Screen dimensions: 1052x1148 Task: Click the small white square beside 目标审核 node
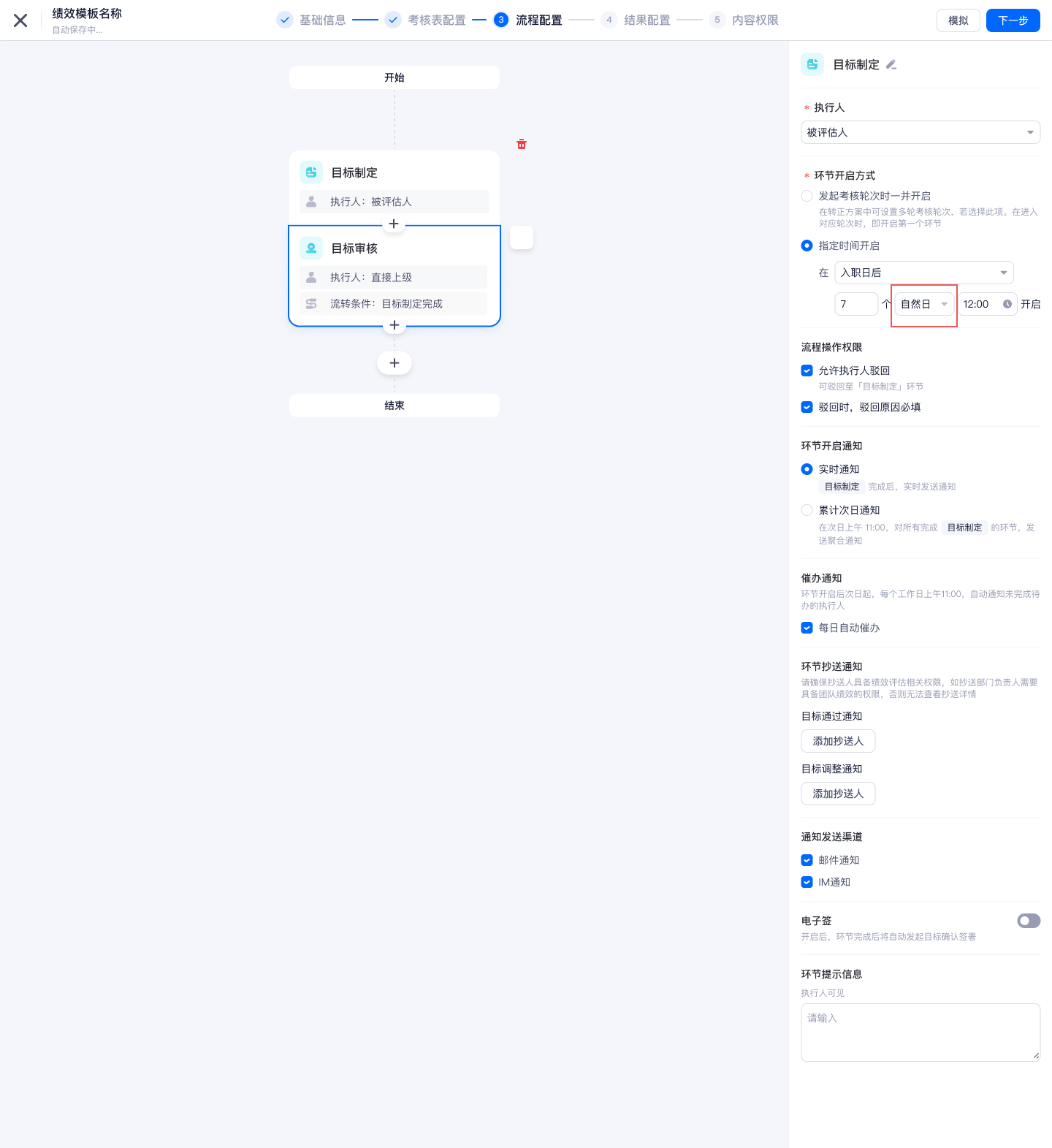(x=522, y=237)
